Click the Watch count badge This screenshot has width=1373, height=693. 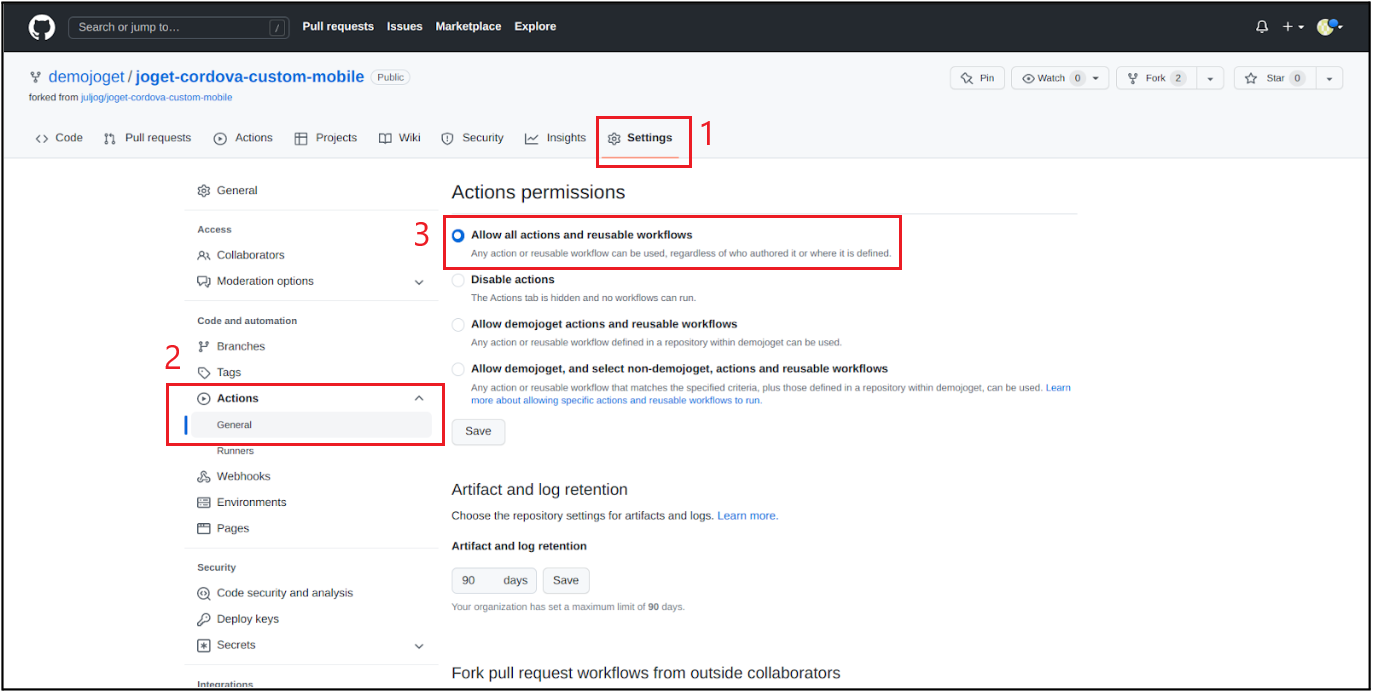pyautogui.click(x=1077, y=78)
